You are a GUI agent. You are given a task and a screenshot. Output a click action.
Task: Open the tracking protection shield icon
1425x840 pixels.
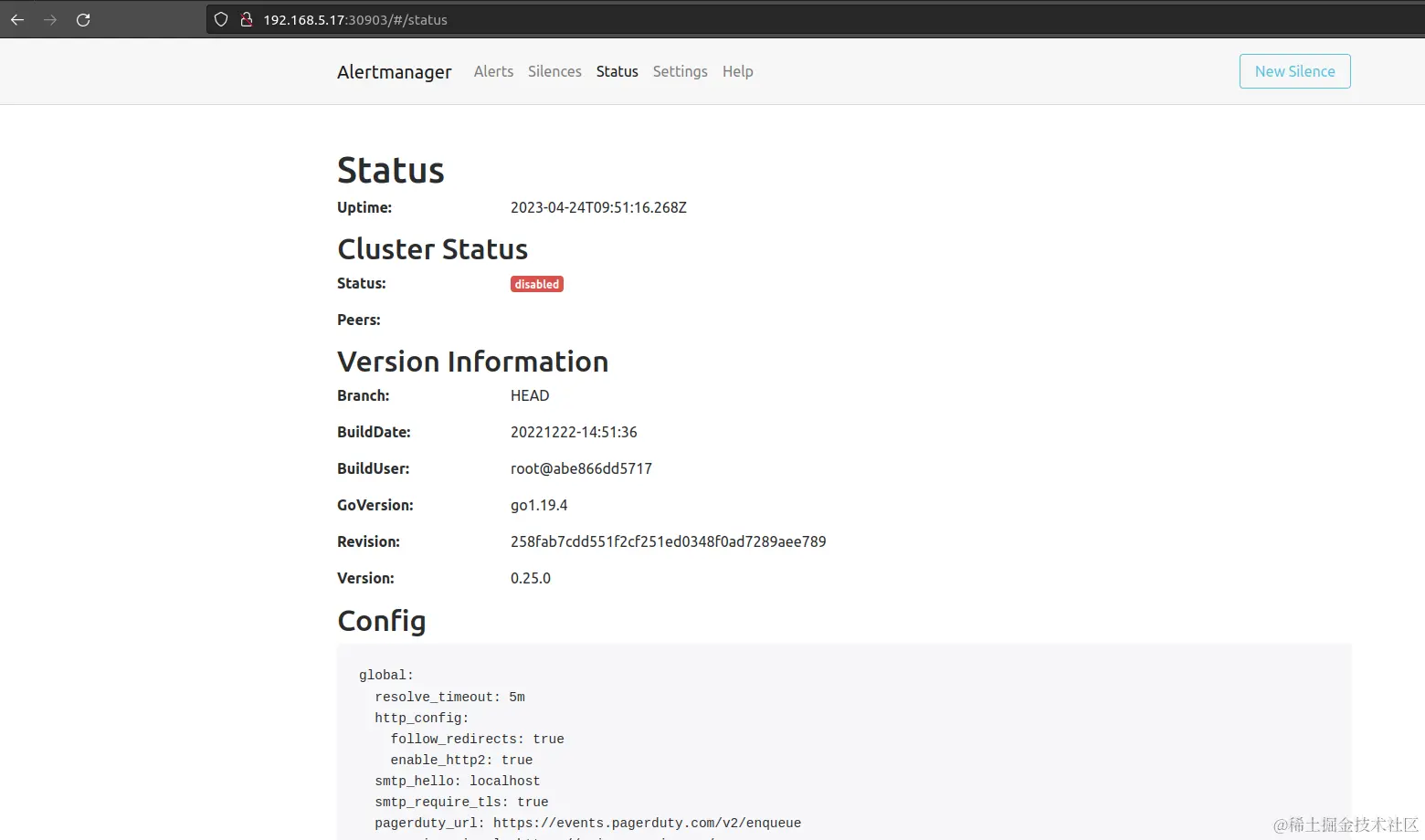coord(221,19)
